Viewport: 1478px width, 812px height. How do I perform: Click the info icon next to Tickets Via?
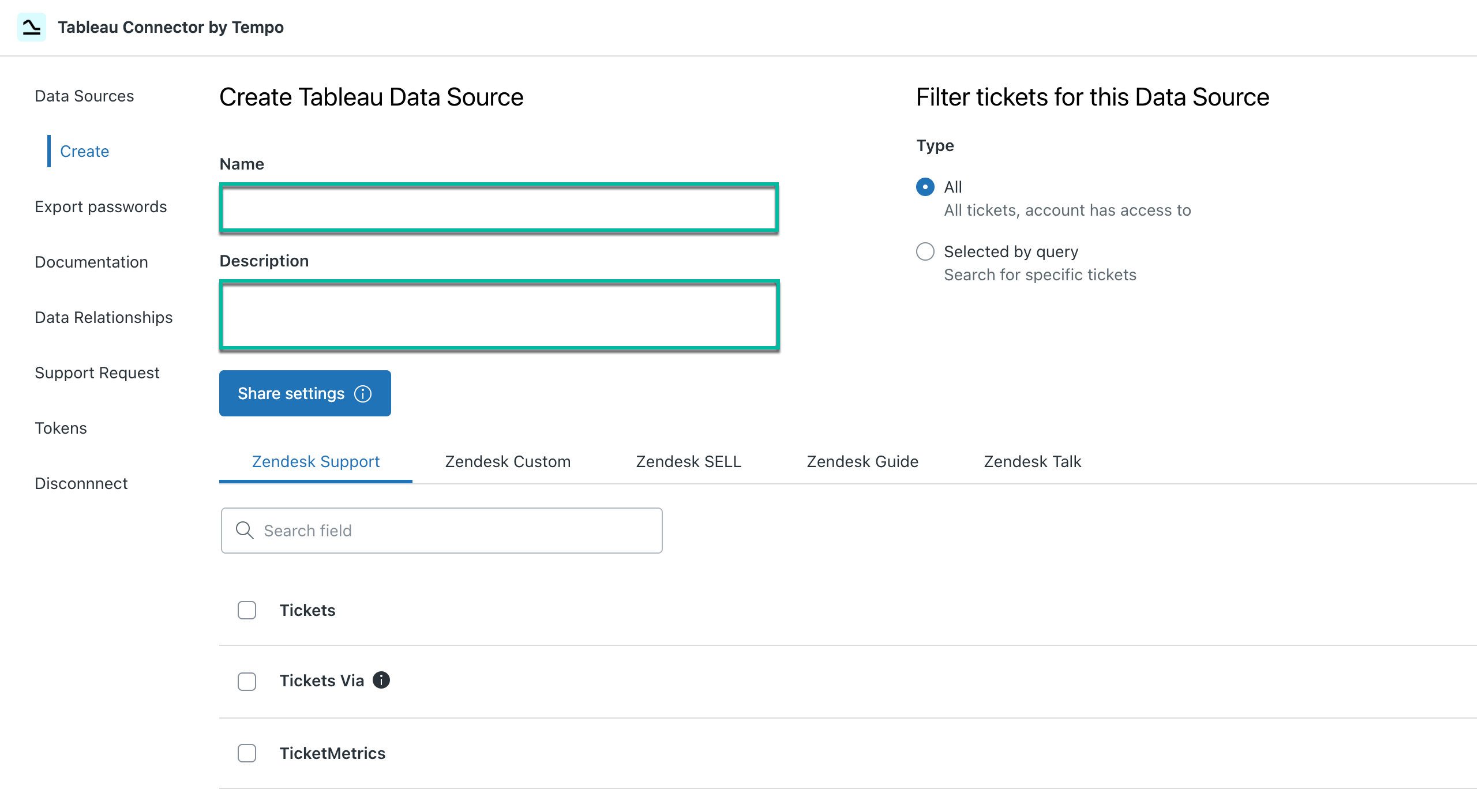[x=382, y=680]
